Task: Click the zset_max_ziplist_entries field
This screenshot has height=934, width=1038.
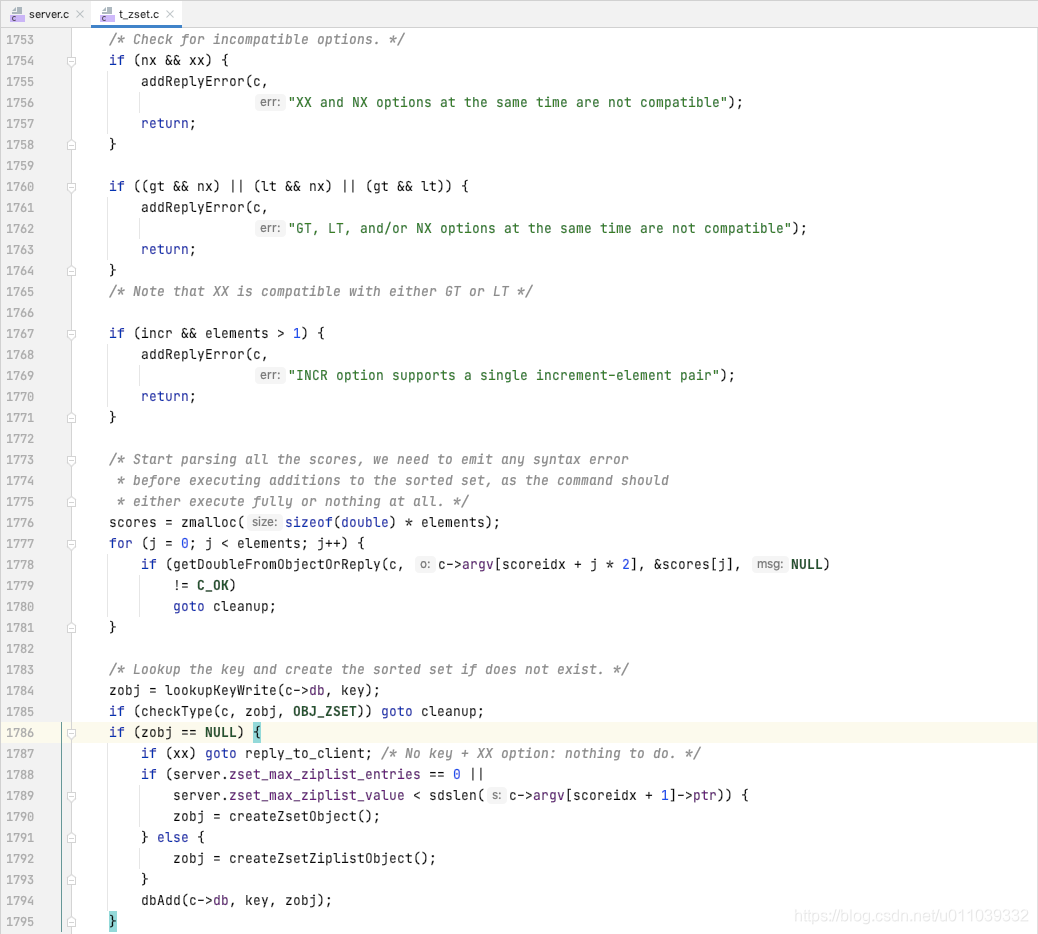Action: (x=324, y=774)
